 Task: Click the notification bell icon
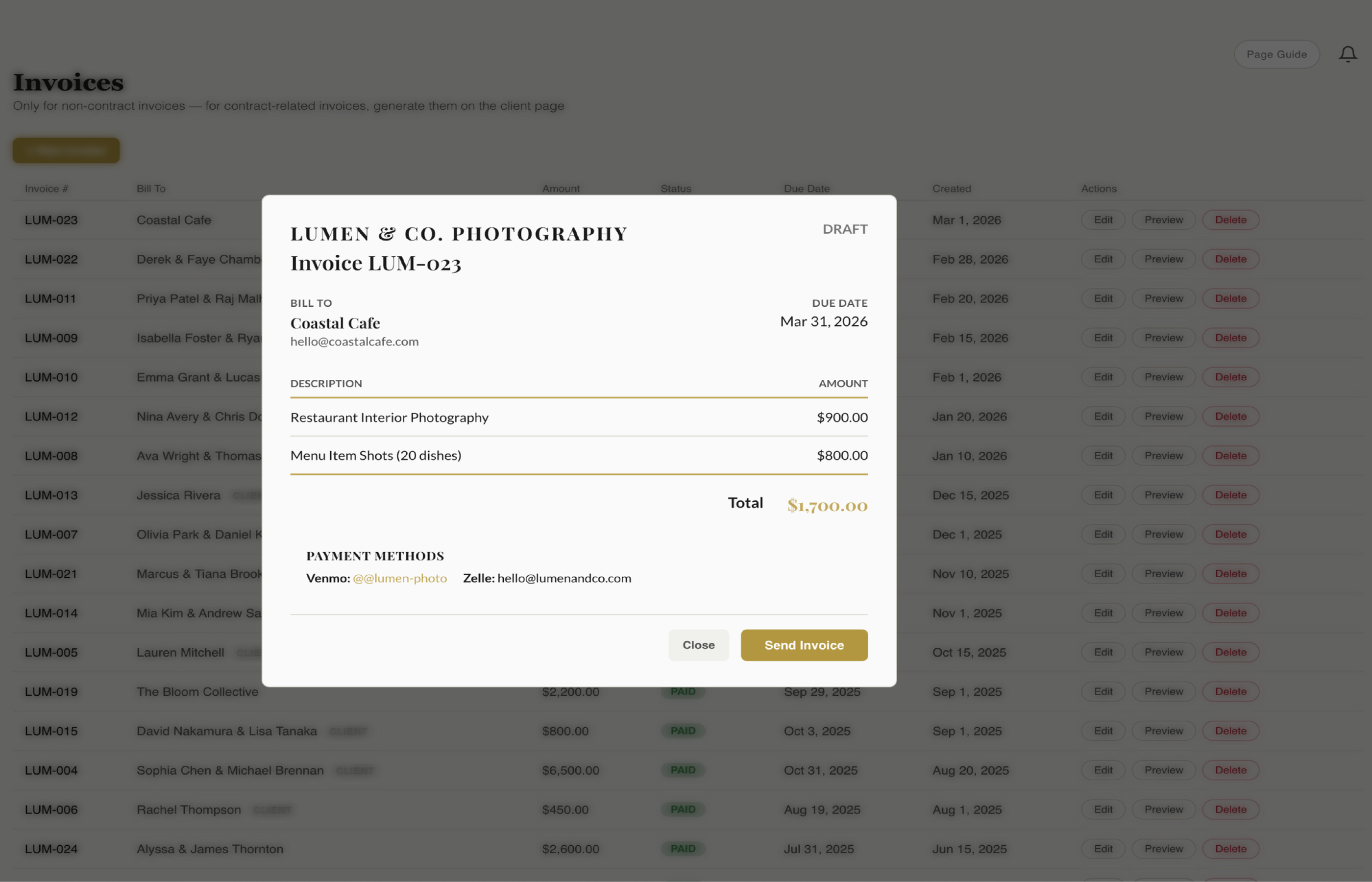[x=1347, y=53]
